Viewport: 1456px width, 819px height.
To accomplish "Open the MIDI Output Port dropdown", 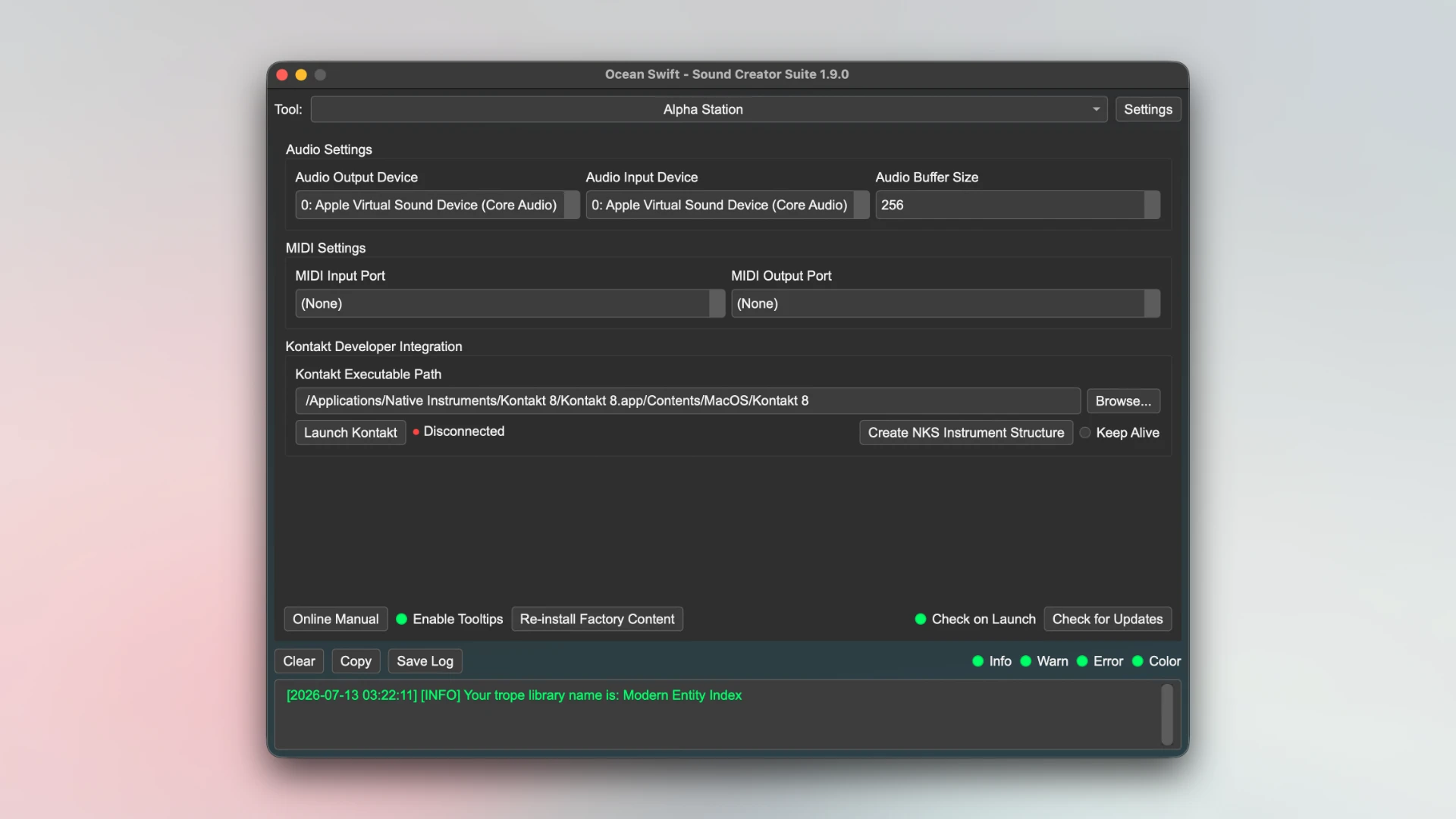I will 945,303.
